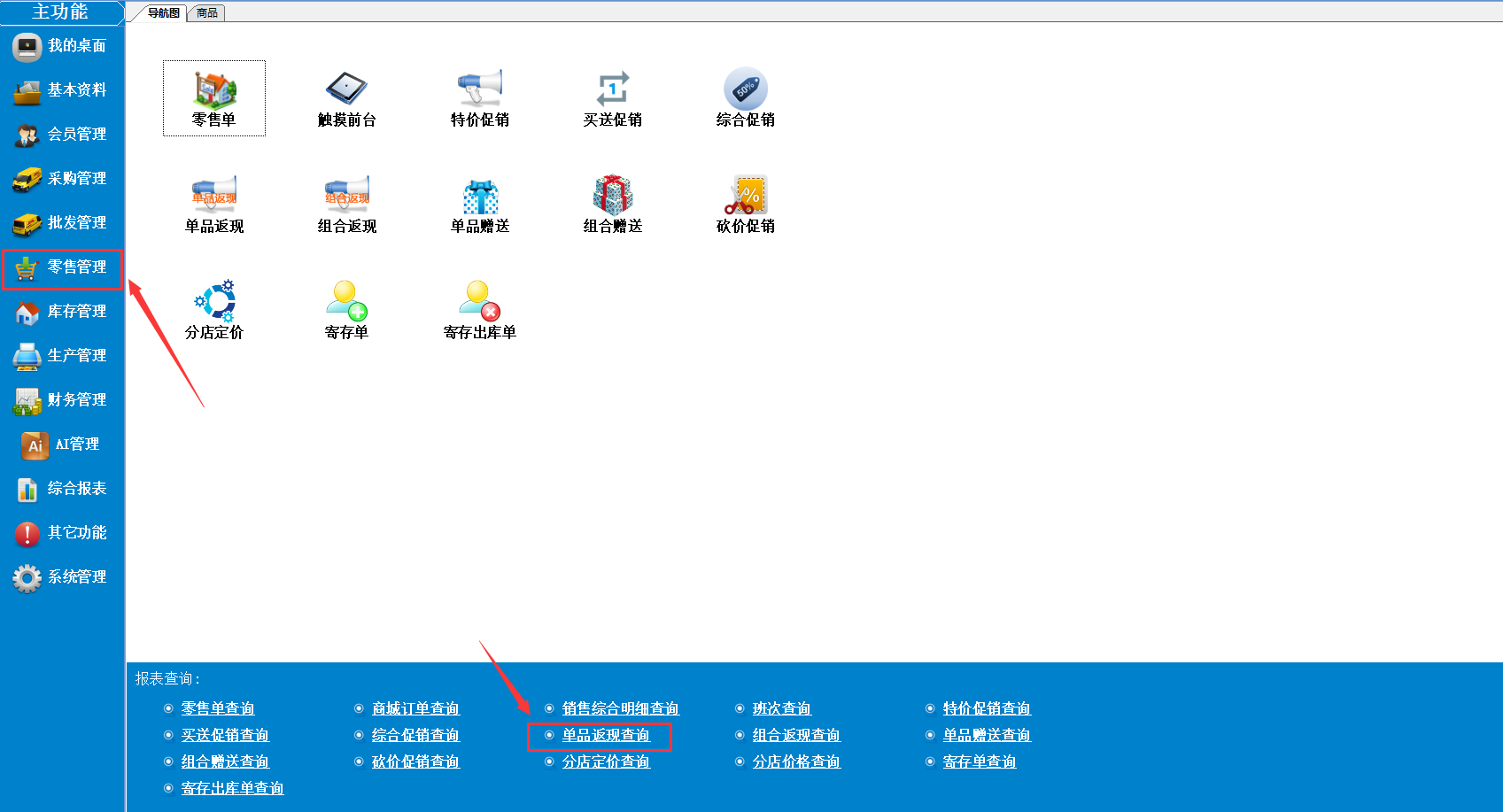Screen dimensions: 1503x812
Task: Open 组合返现 combo cashback icon
Action: coord(347,205)
